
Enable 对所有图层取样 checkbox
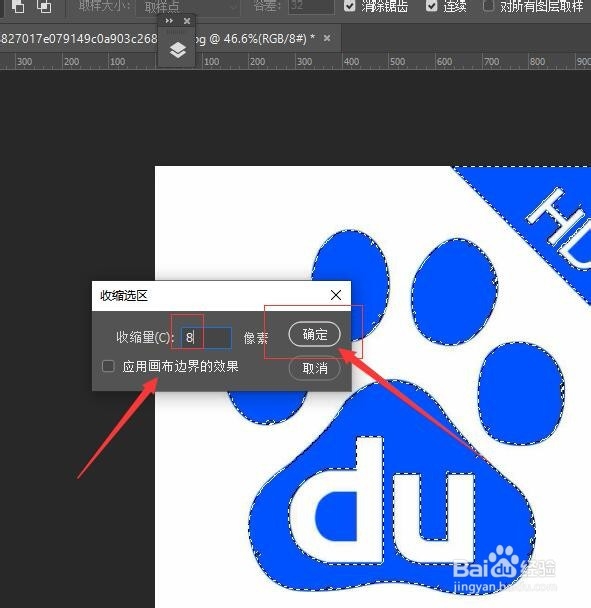click(488, 5)
